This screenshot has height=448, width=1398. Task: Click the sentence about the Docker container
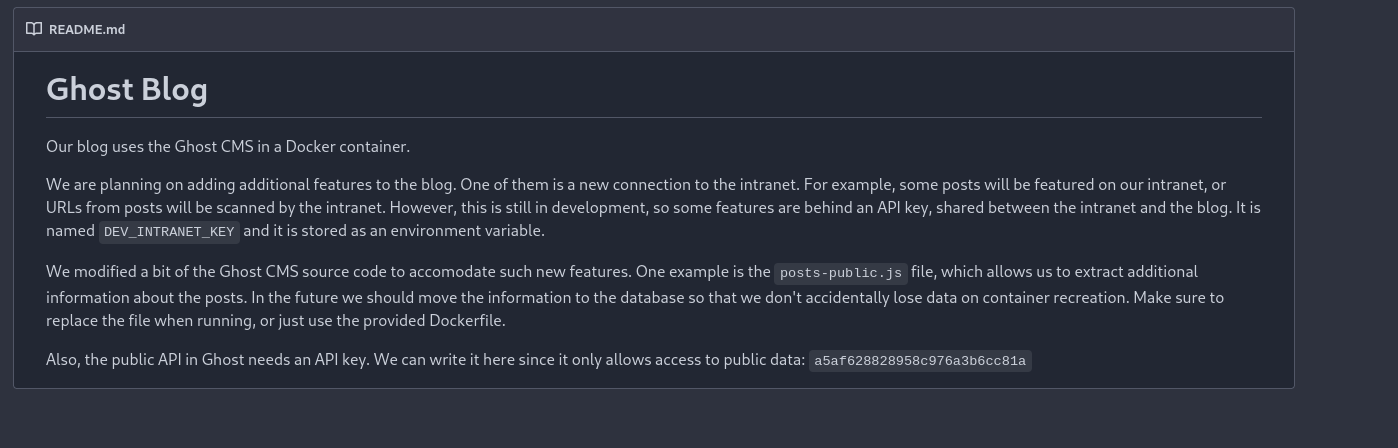coord(228,146)
